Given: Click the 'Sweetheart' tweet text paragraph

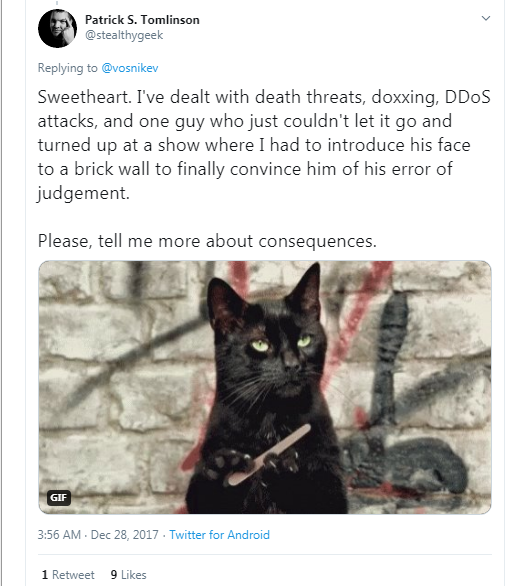Looking at the screenshot, I should 264,145.
